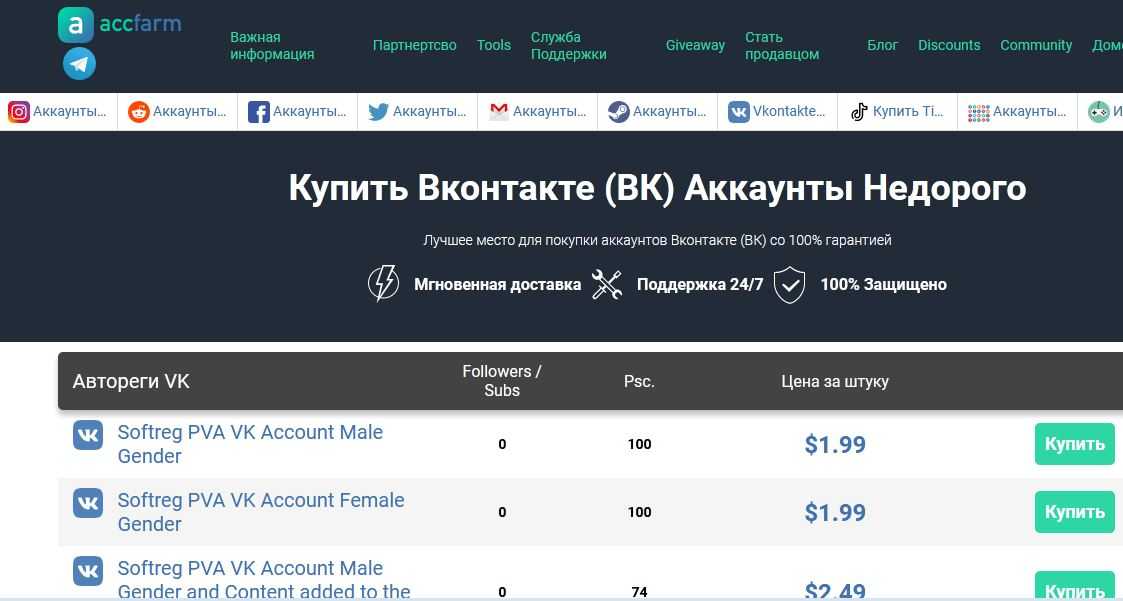Image resolution: width=1123 pixels, height=601 pixels.
Task: Click the $1.99 price in Female Gender row
Action: (835, 512)
